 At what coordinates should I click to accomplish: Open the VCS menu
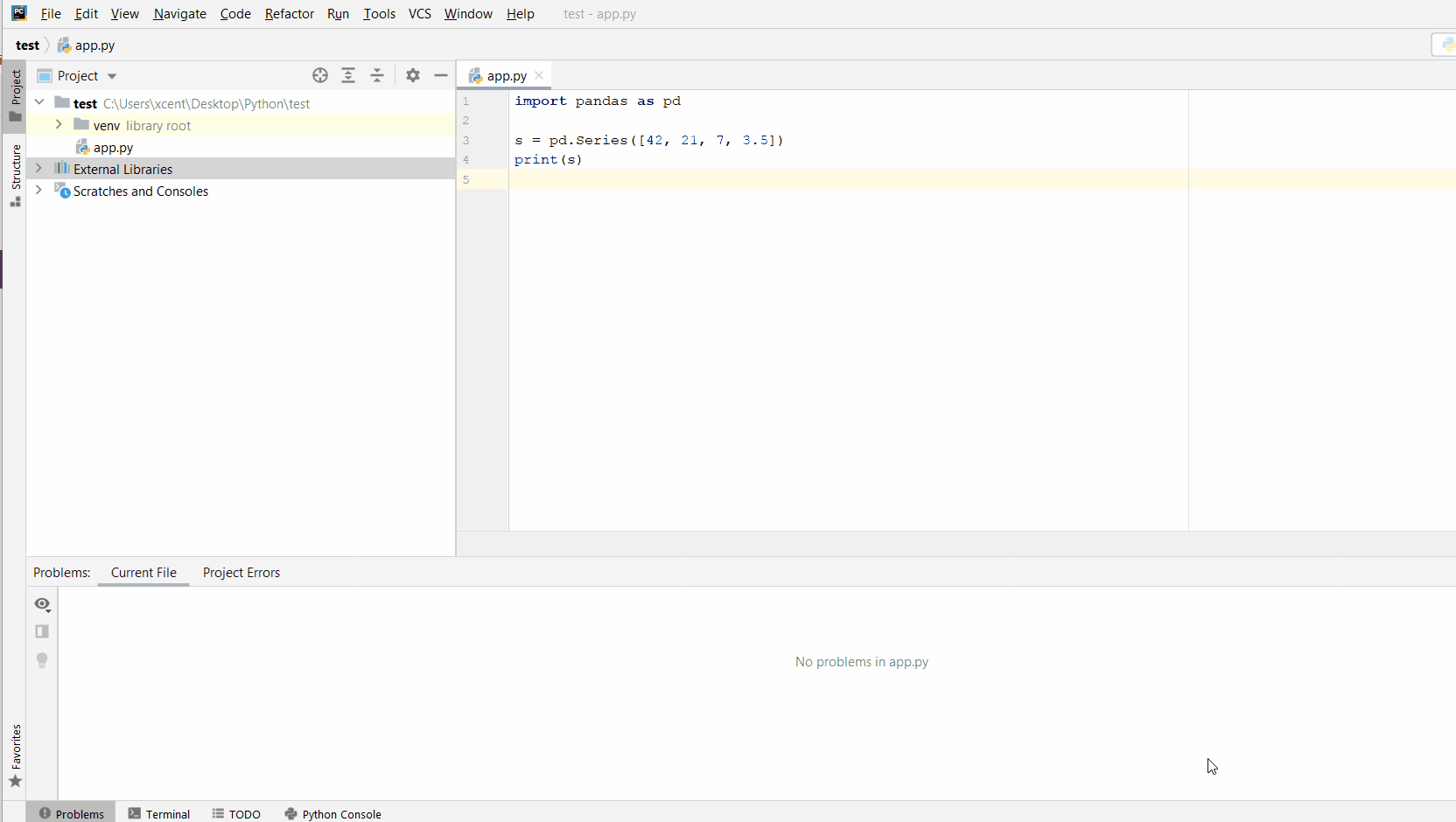(x=419, y=13)
